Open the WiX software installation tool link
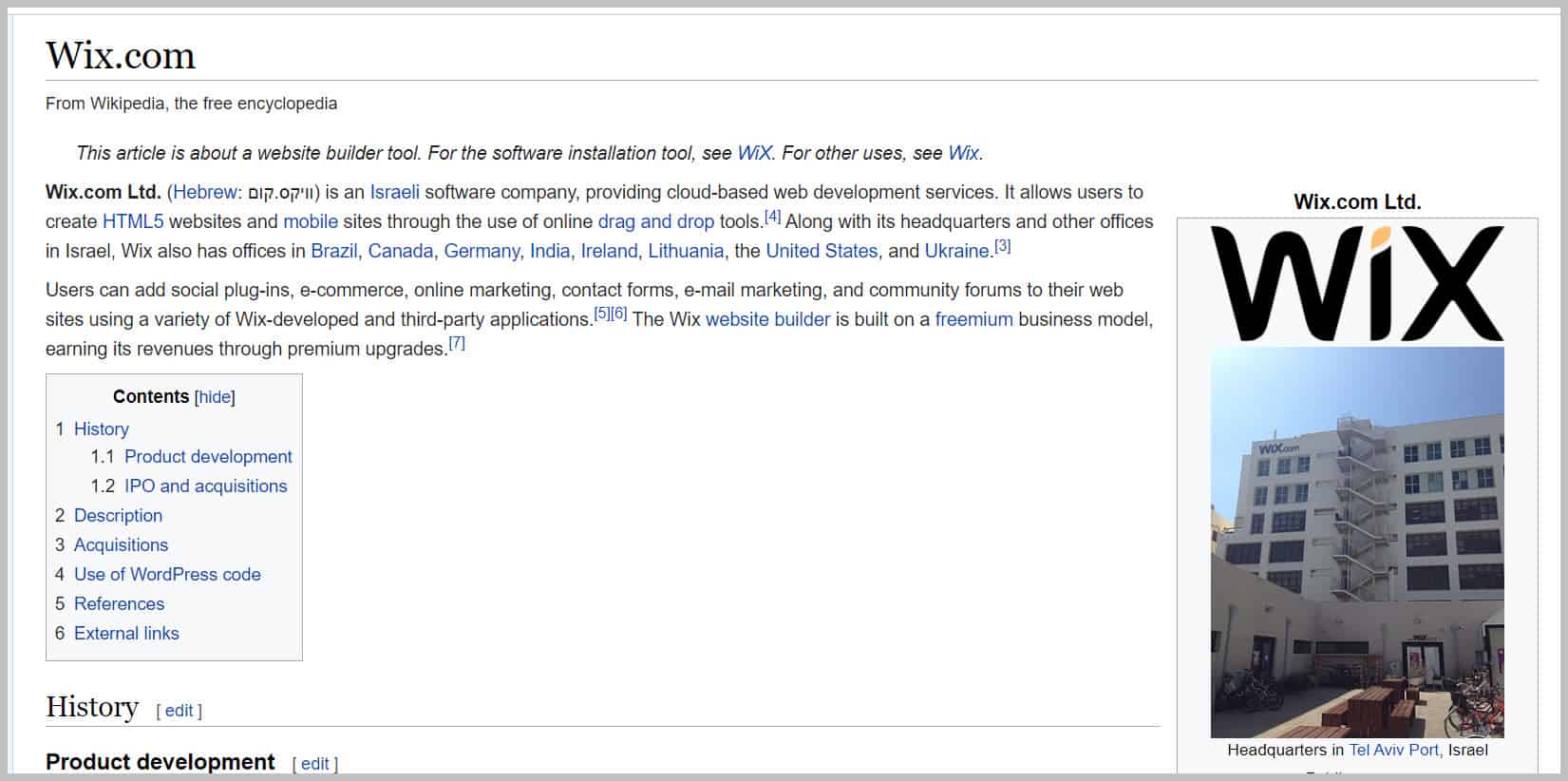The height and width of the screenshot is (781, 1568). (x=754, y=153)
